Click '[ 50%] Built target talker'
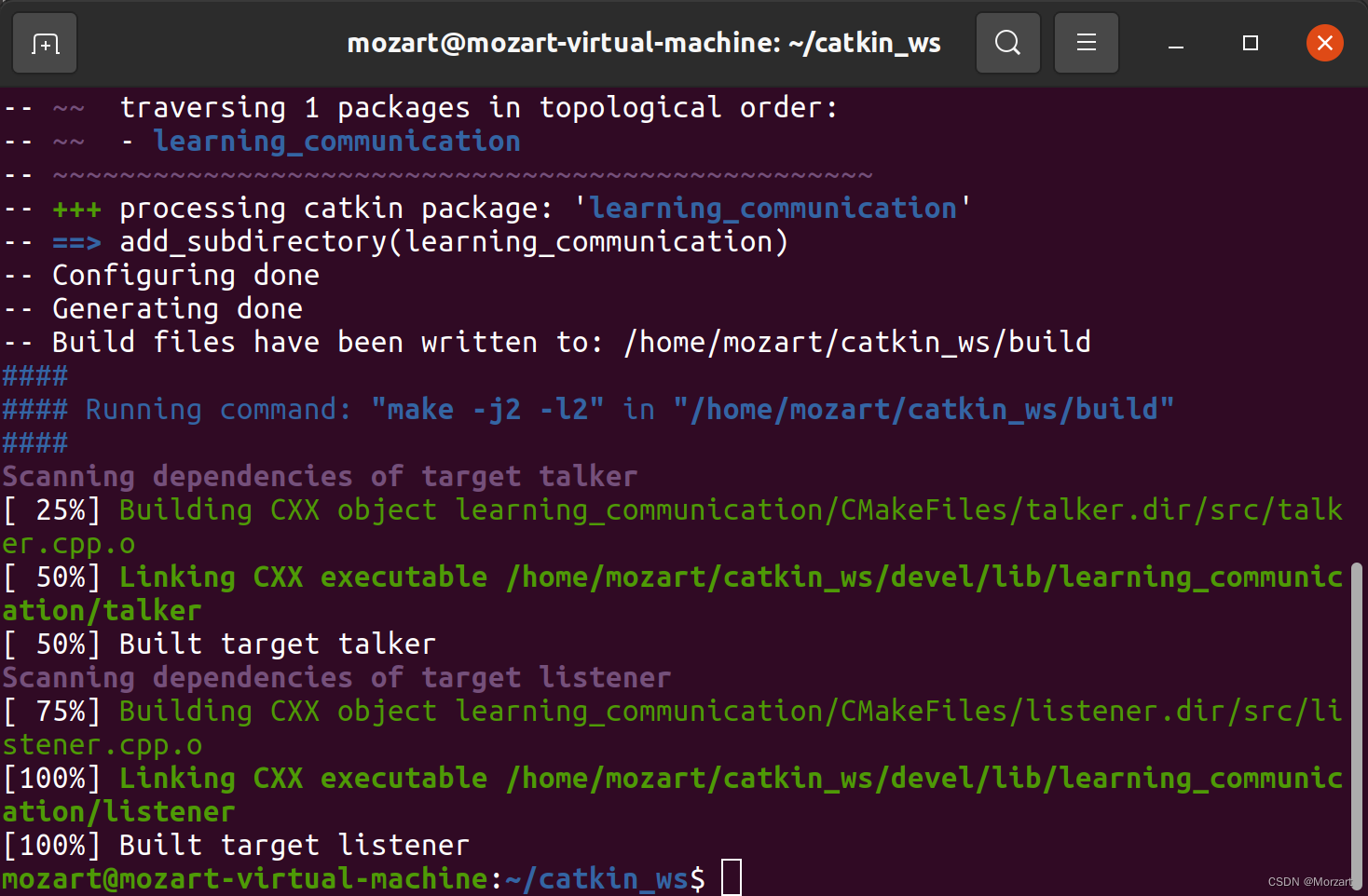The width and height of the screenshot is (1368, 896). tap(219, 645)
